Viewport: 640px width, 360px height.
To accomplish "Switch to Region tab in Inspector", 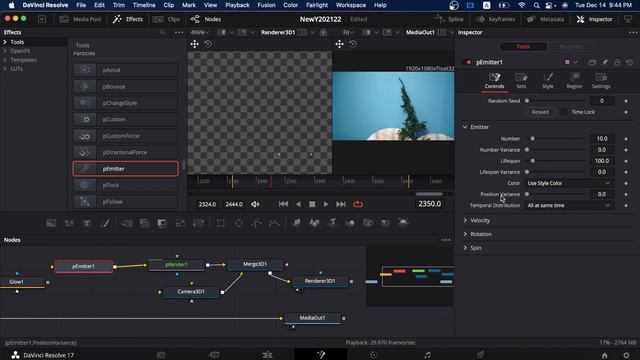I will coord(574,80).
